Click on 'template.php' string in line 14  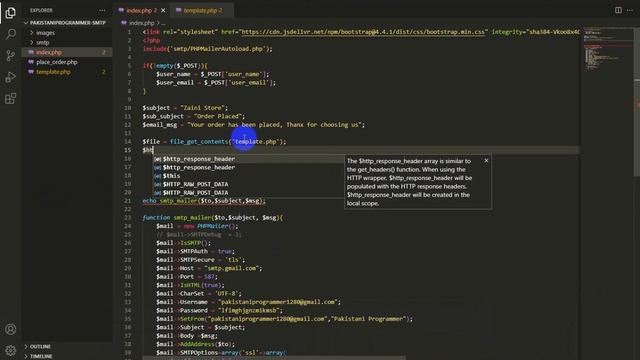[x=257, y=142]
